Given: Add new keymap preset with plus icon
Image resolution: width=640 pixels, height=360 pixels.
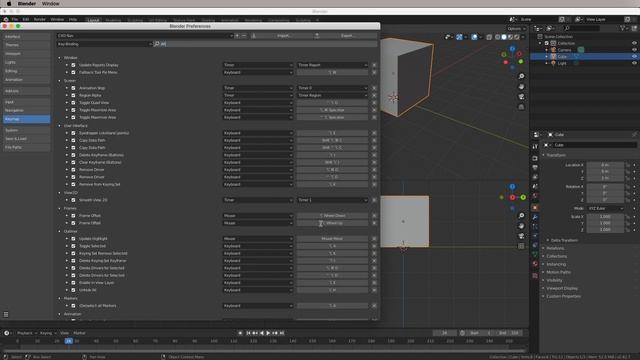Looking at the screenshot, I should coord(237,36).
